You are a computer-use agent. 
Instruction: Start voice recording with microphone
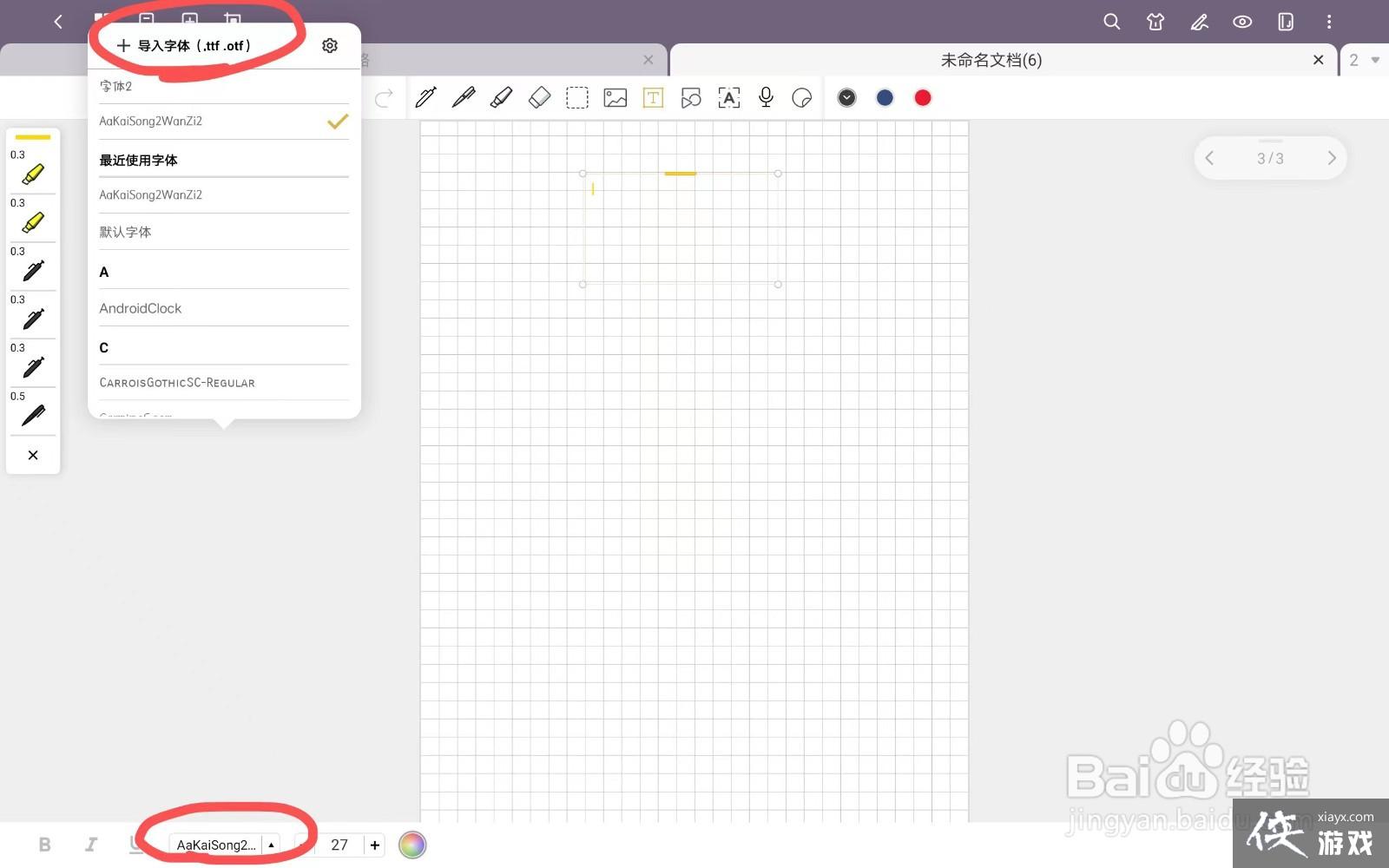tap(766, 98)
